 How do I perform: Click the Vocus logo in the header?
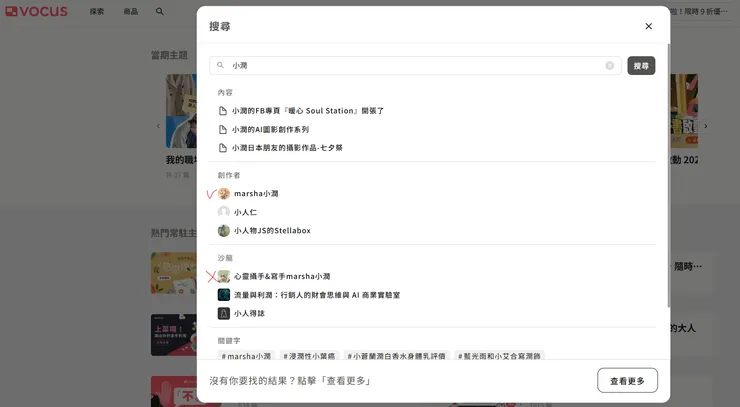point(36,11)
